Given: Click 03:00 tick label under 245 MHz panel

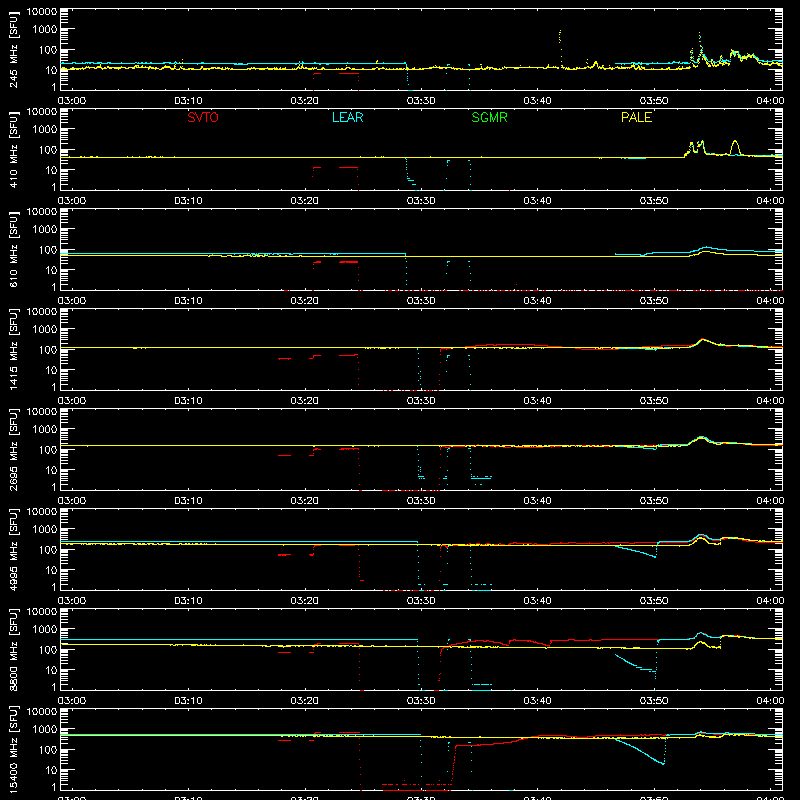Looking at the screenshot, I should tap(72, 101).
